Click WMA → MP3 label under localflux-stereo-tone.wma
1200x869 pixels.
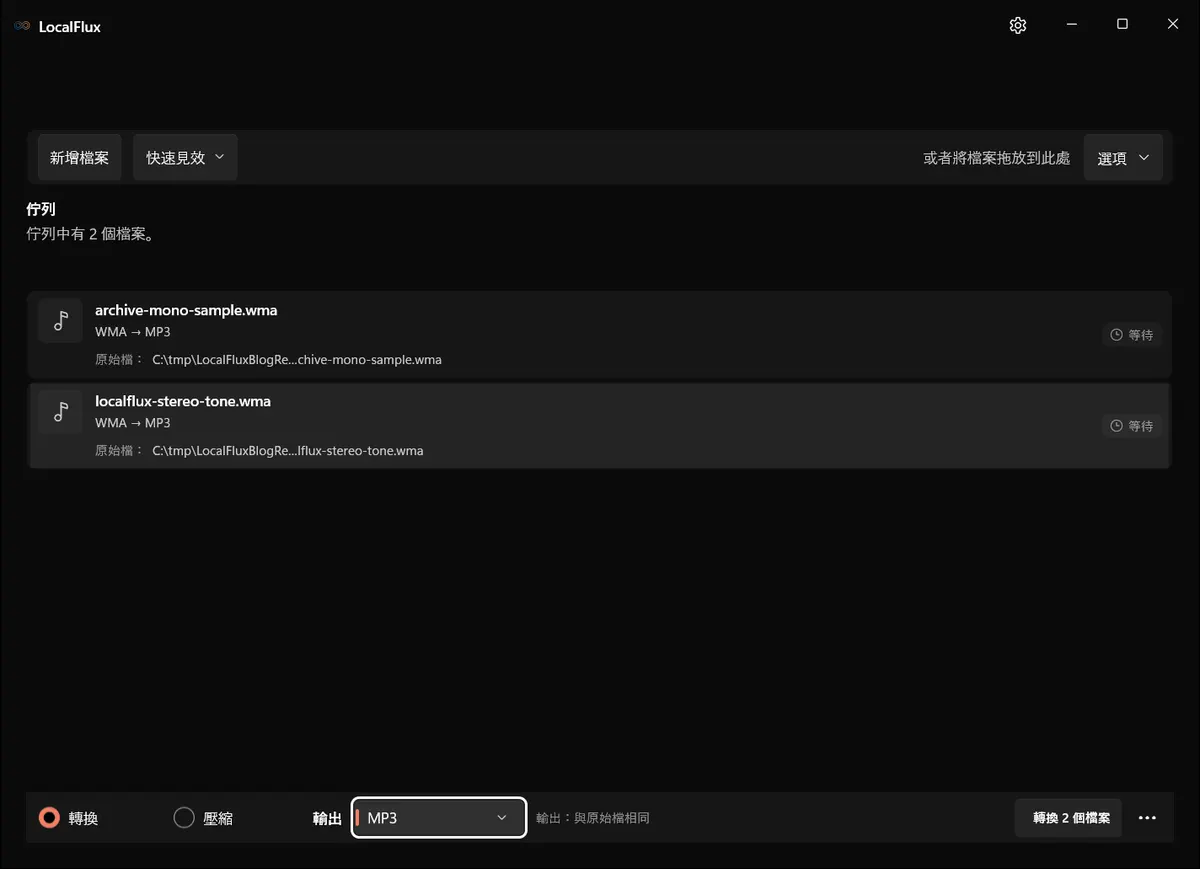coord(133,423)
